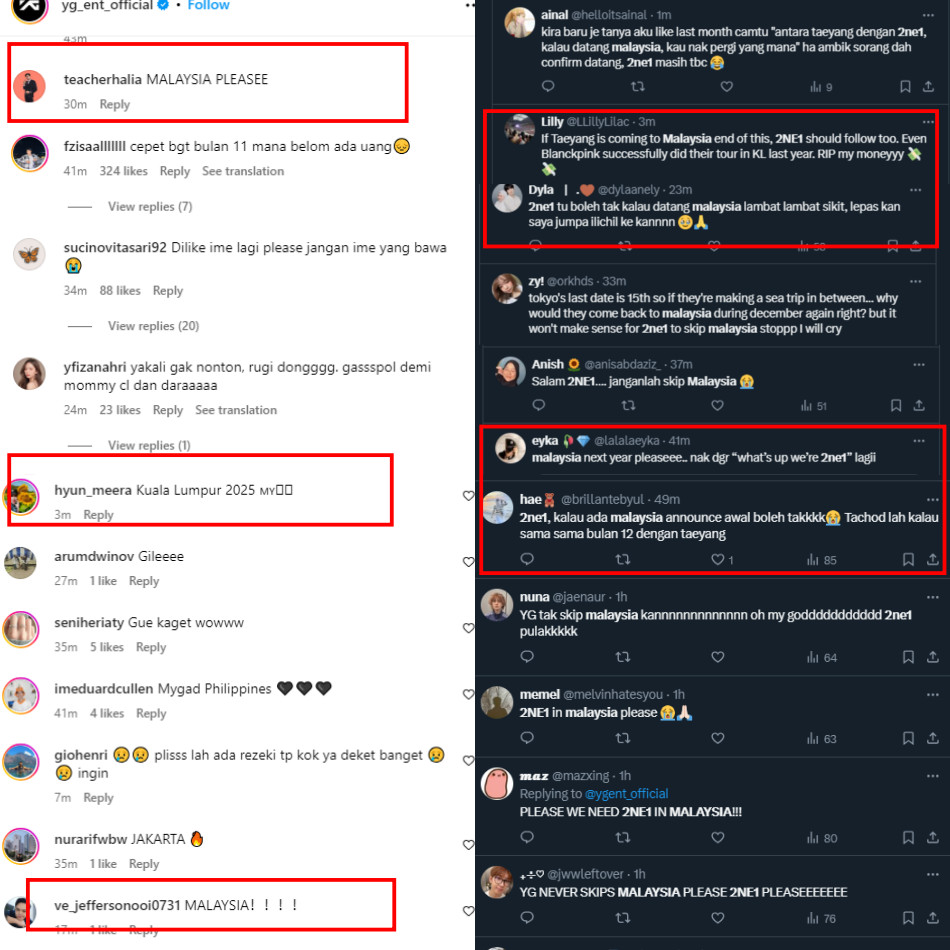Follow the yg_ent_official account
Viewport: 950px width, 950px height.
click(x=208, y=5)
